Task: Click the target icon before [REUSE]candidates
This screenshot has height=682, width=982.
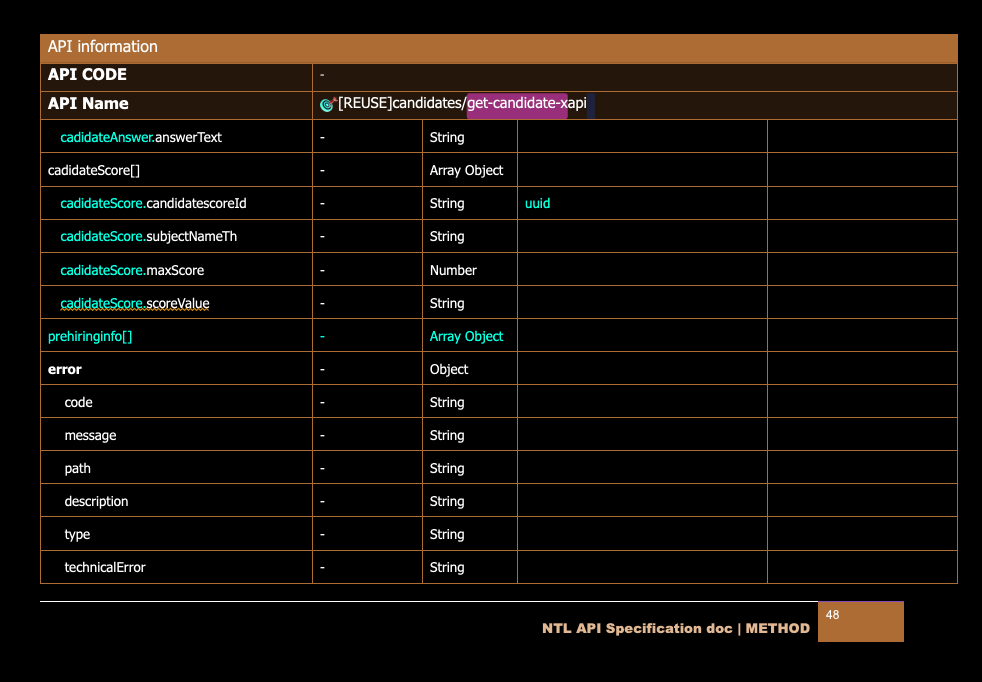Action: 326,105
